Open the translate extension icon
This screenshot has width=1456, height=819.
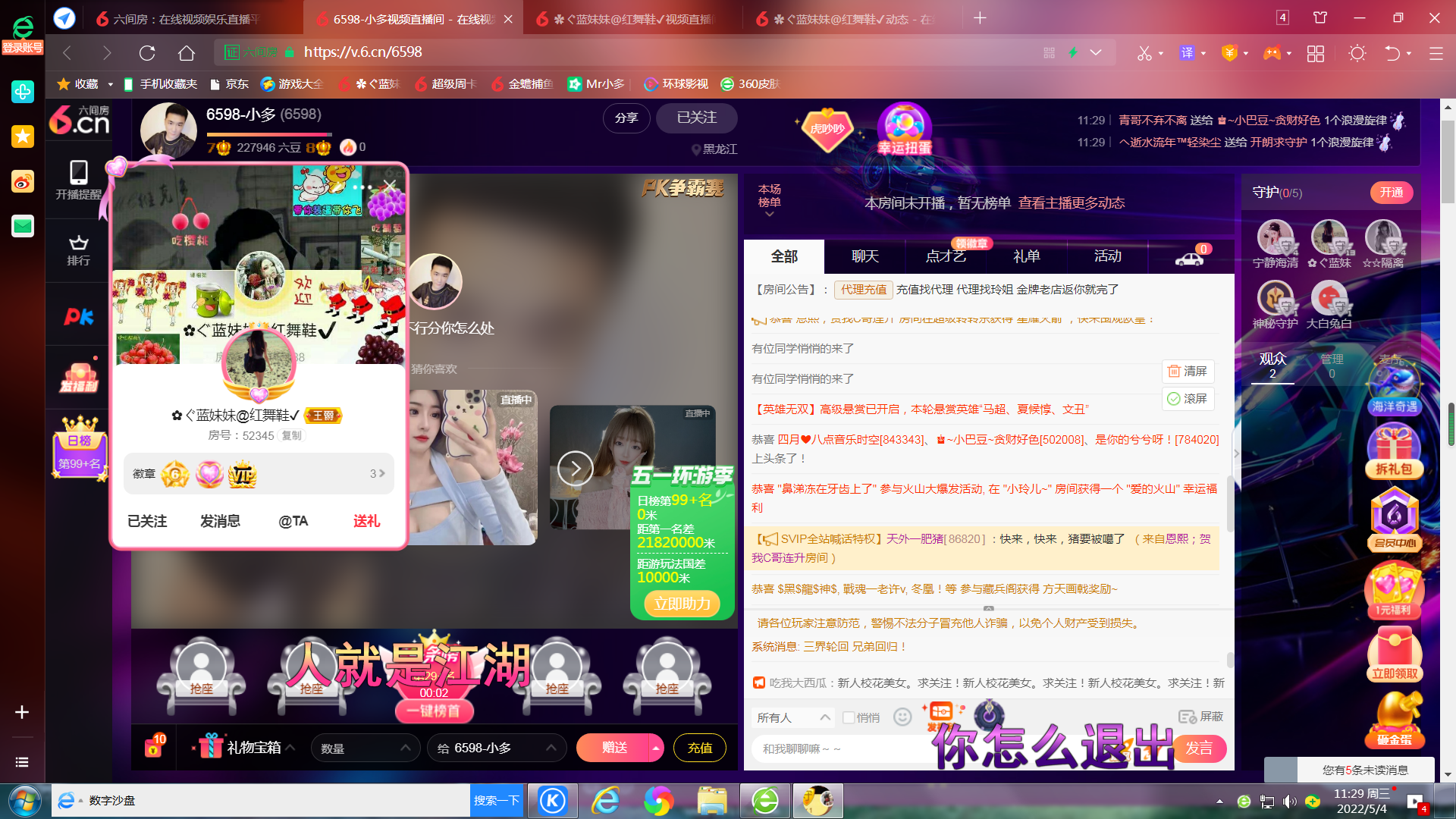click(1187, 52)
